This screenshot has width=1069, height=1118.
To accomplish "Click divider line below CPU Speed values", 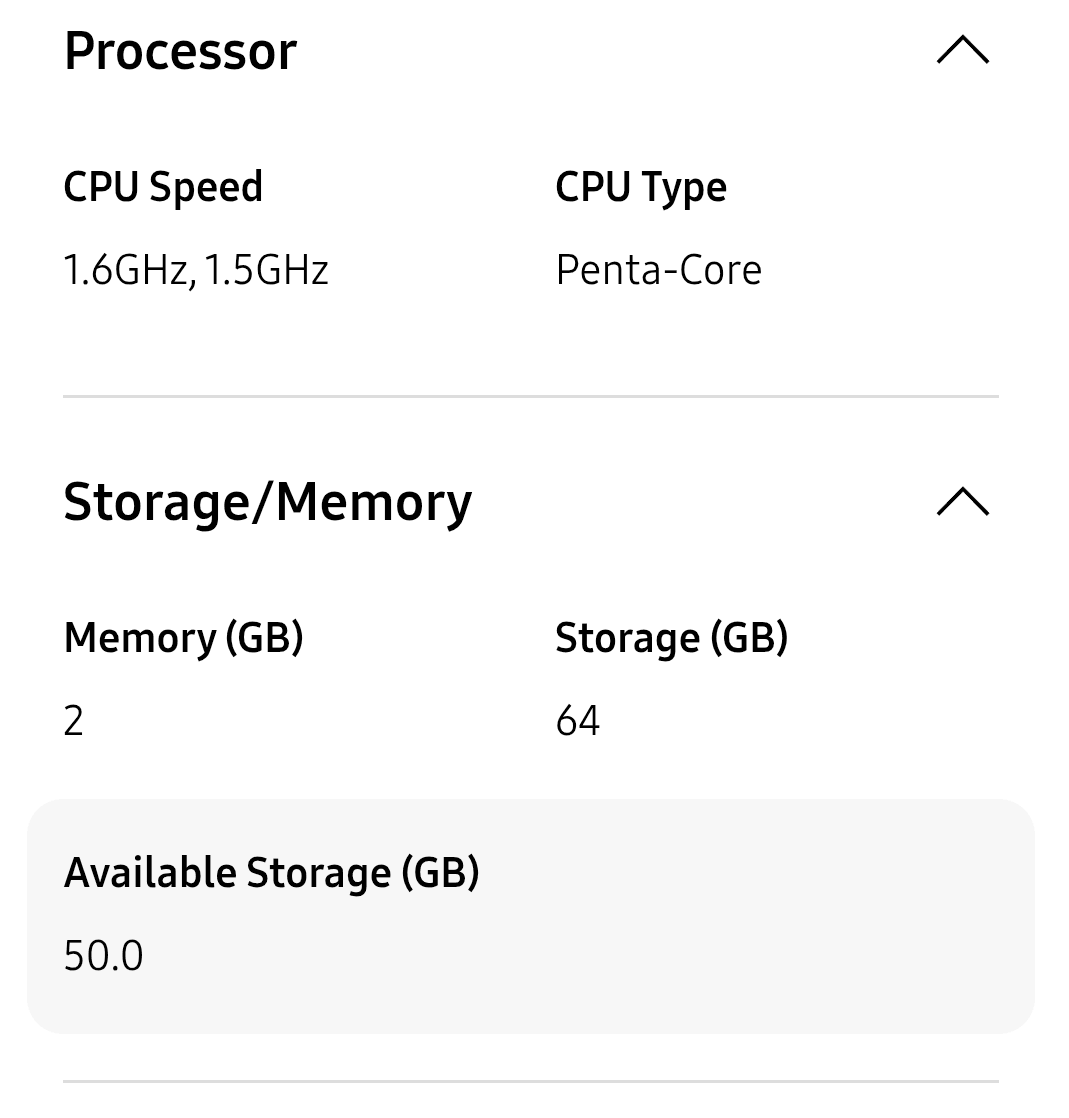I will click(530, 397).
